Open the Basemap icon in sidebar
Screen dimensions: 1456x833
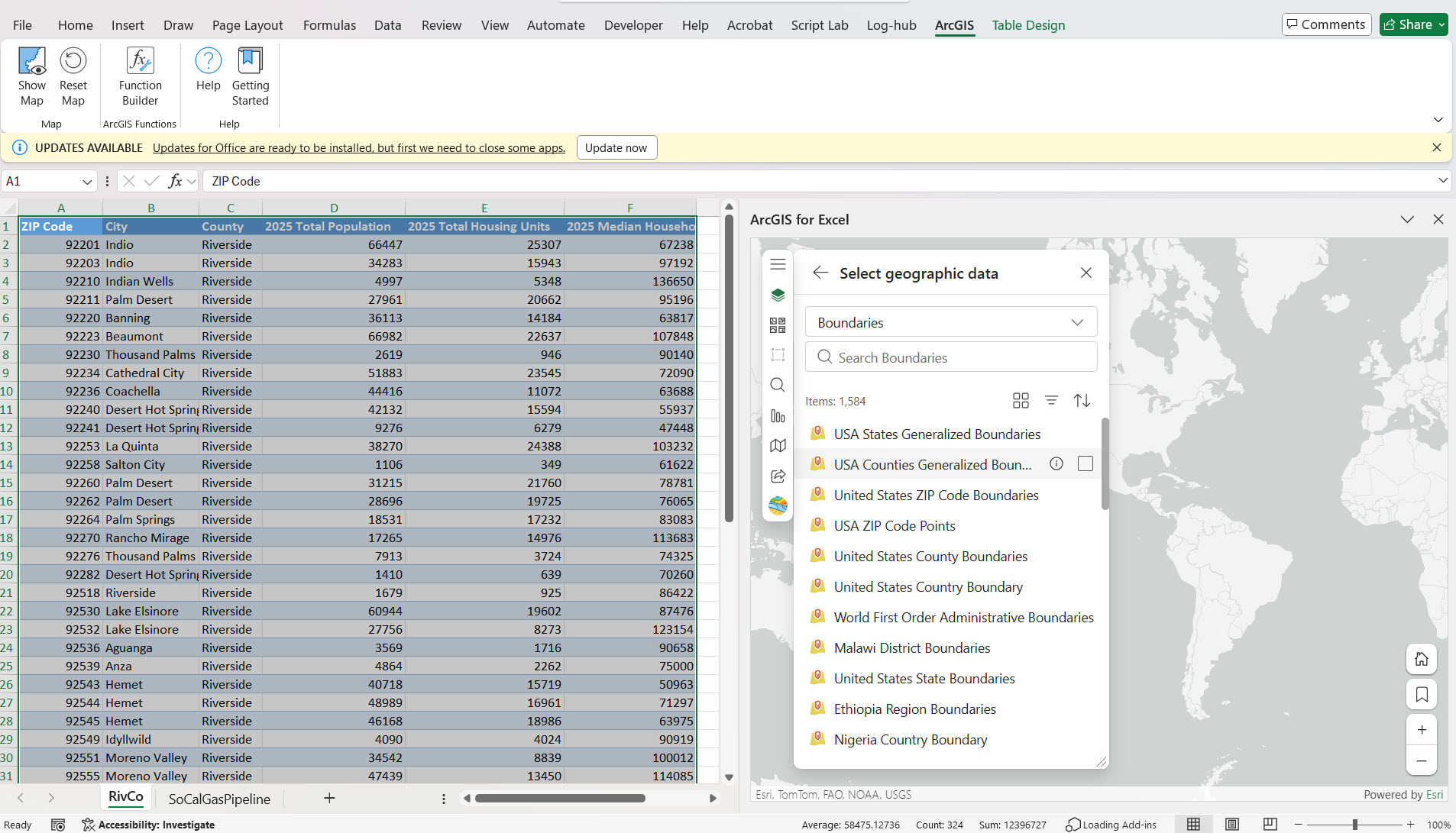pos(778,445)
